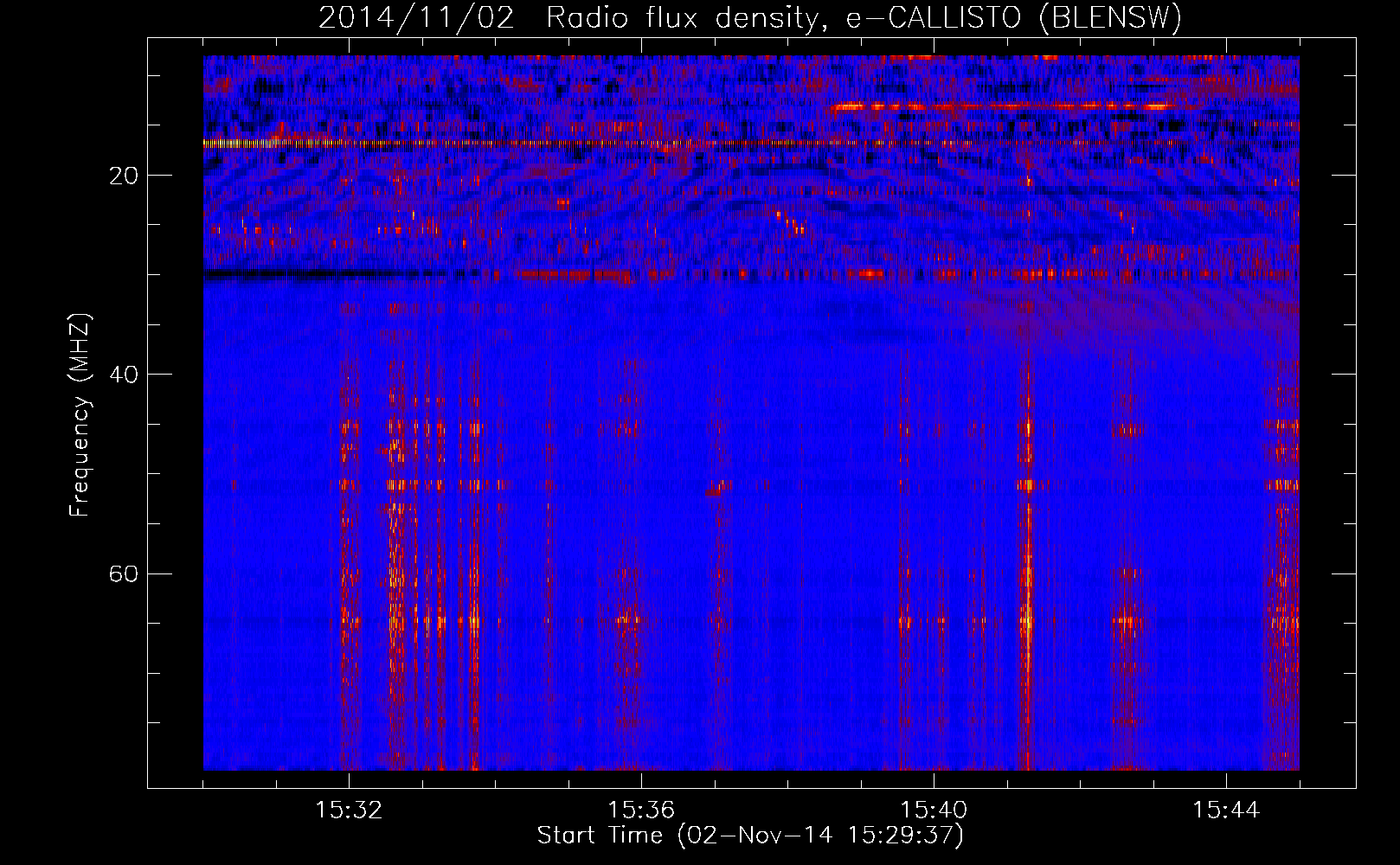Click the 'Frequency (MHZ)' y-axis label

point(80,415)
